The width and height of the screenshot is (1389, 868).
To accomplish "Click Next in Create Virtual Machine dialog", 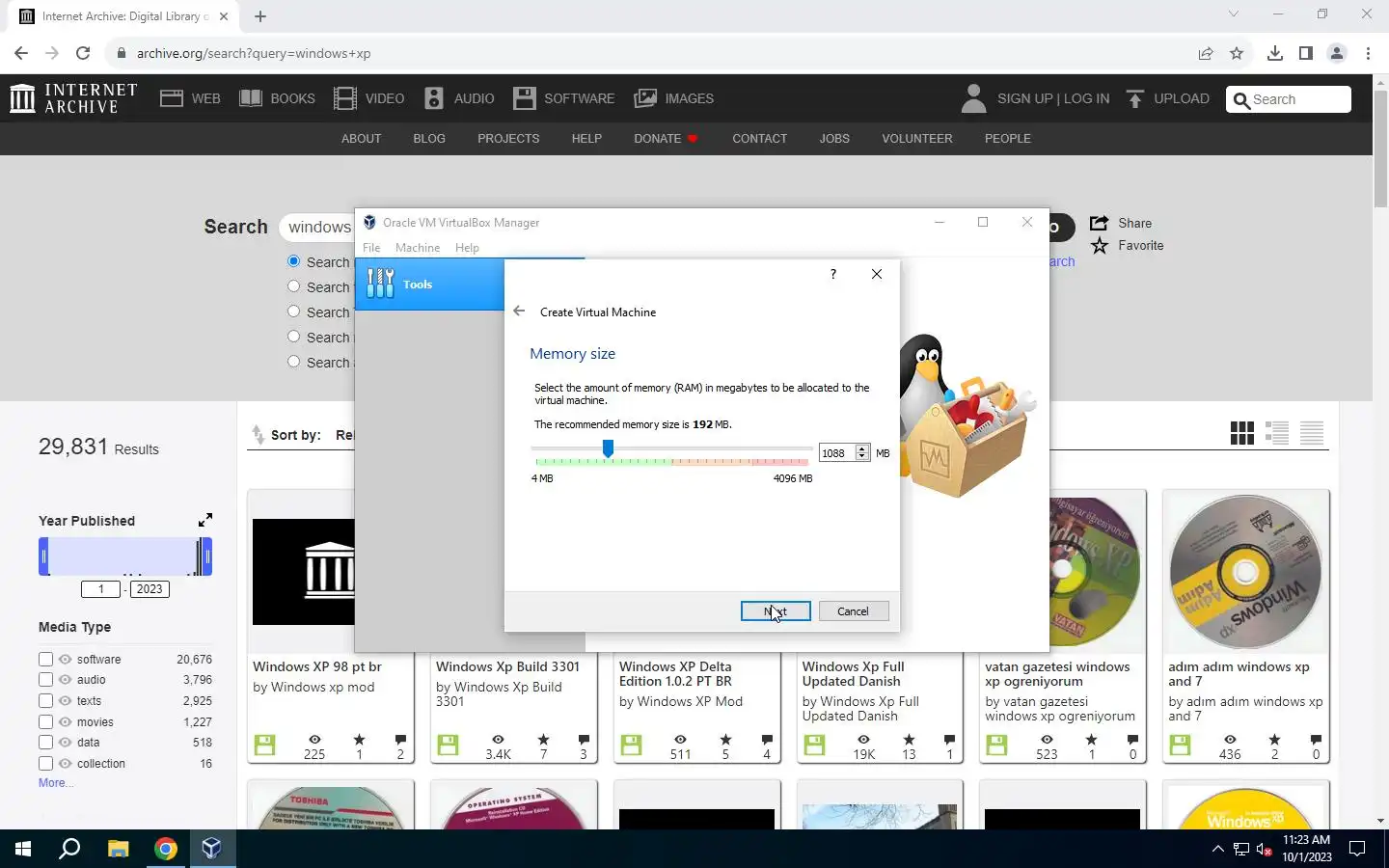I will [776, 611].
